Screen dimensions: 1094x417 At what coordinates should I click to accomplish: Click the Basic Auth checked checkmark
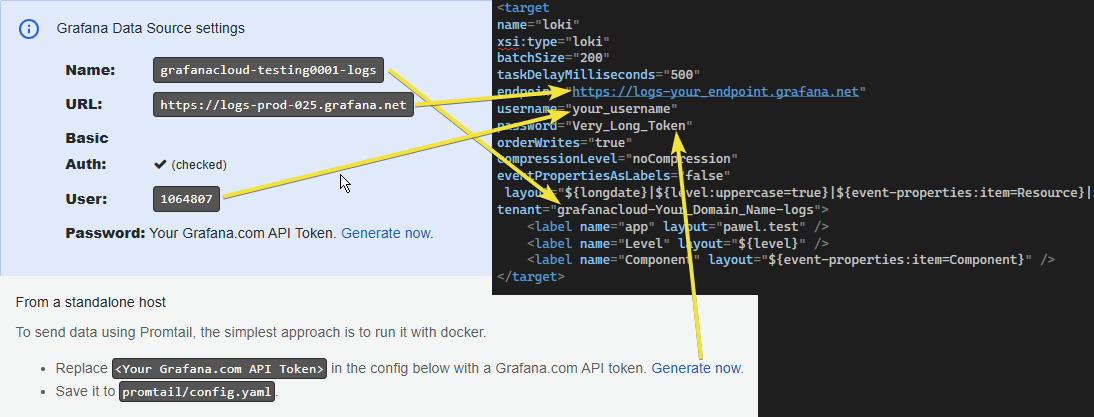pyautogui.click(x=159, y=165)
